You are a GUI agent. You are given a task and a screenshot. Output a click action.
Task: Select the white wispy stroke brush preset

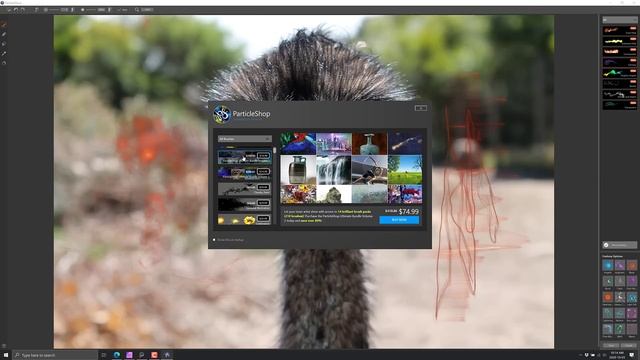620,94
